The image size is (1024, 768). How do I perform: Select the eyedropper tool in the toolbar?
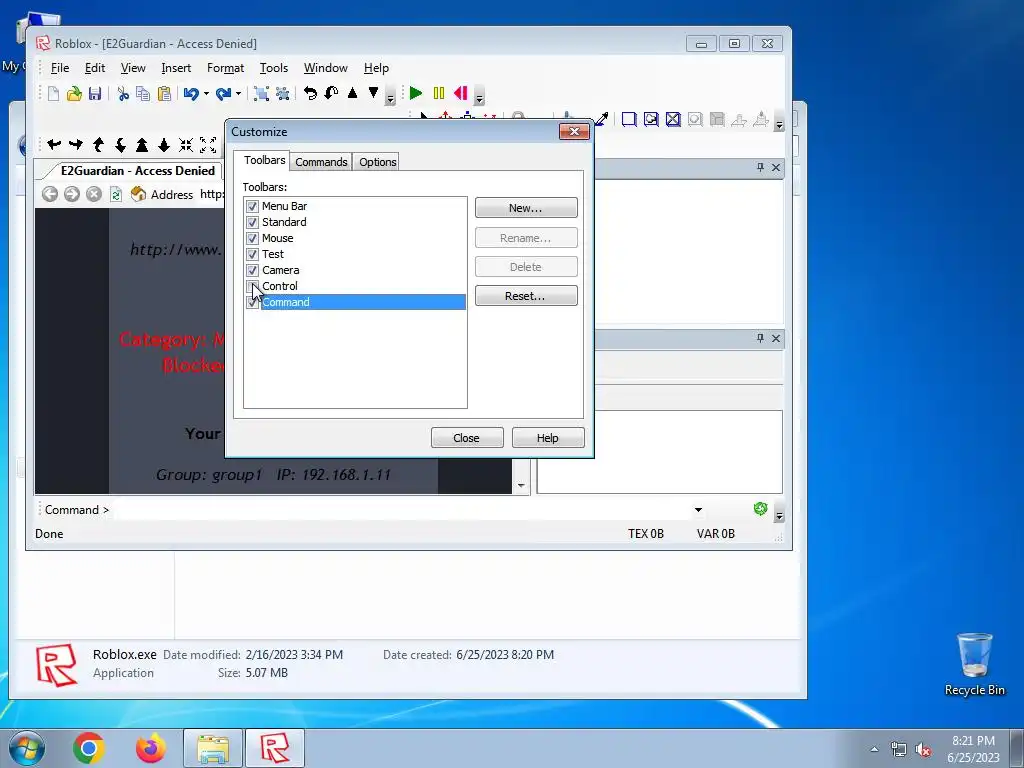coord(601,119)
